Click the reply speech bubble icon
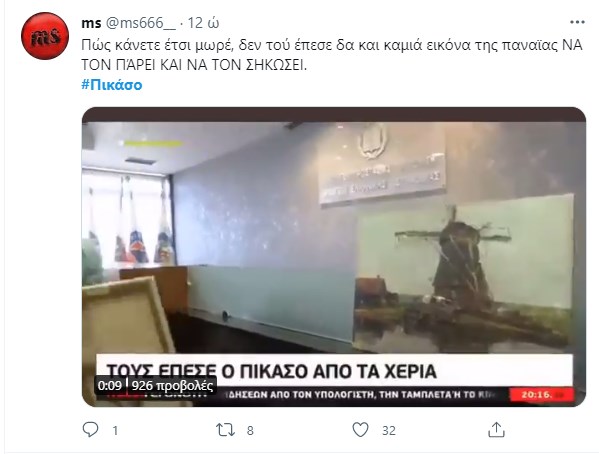599x454 pixels. pyautogui.click(x=91, y=430)
